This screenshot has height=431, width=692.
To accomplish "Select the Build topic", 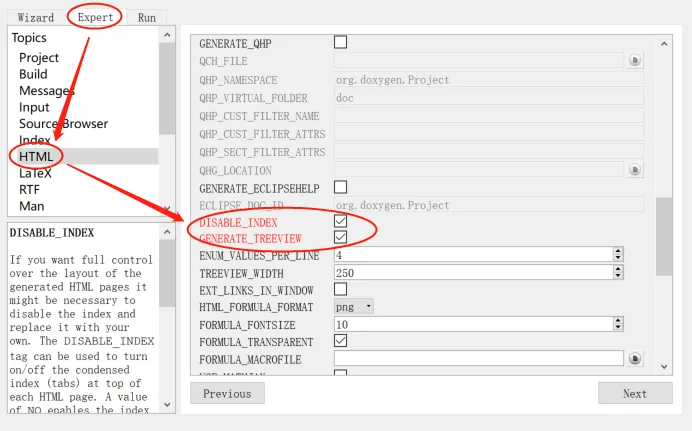I will pos(33,74).
